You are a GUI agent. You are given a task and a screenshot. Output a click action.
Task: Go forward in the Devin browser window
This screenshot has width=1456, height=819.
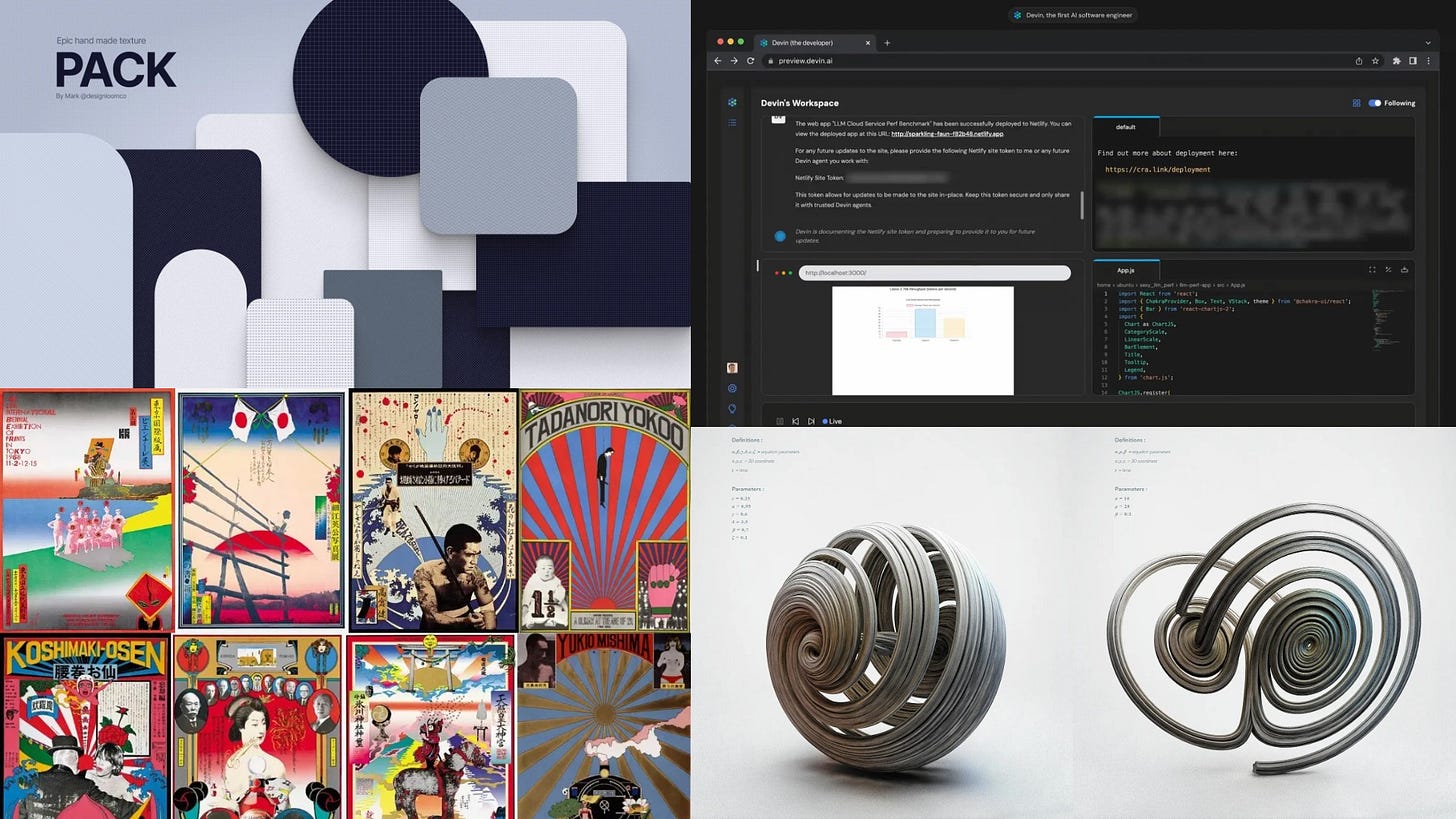pos(734,61)
